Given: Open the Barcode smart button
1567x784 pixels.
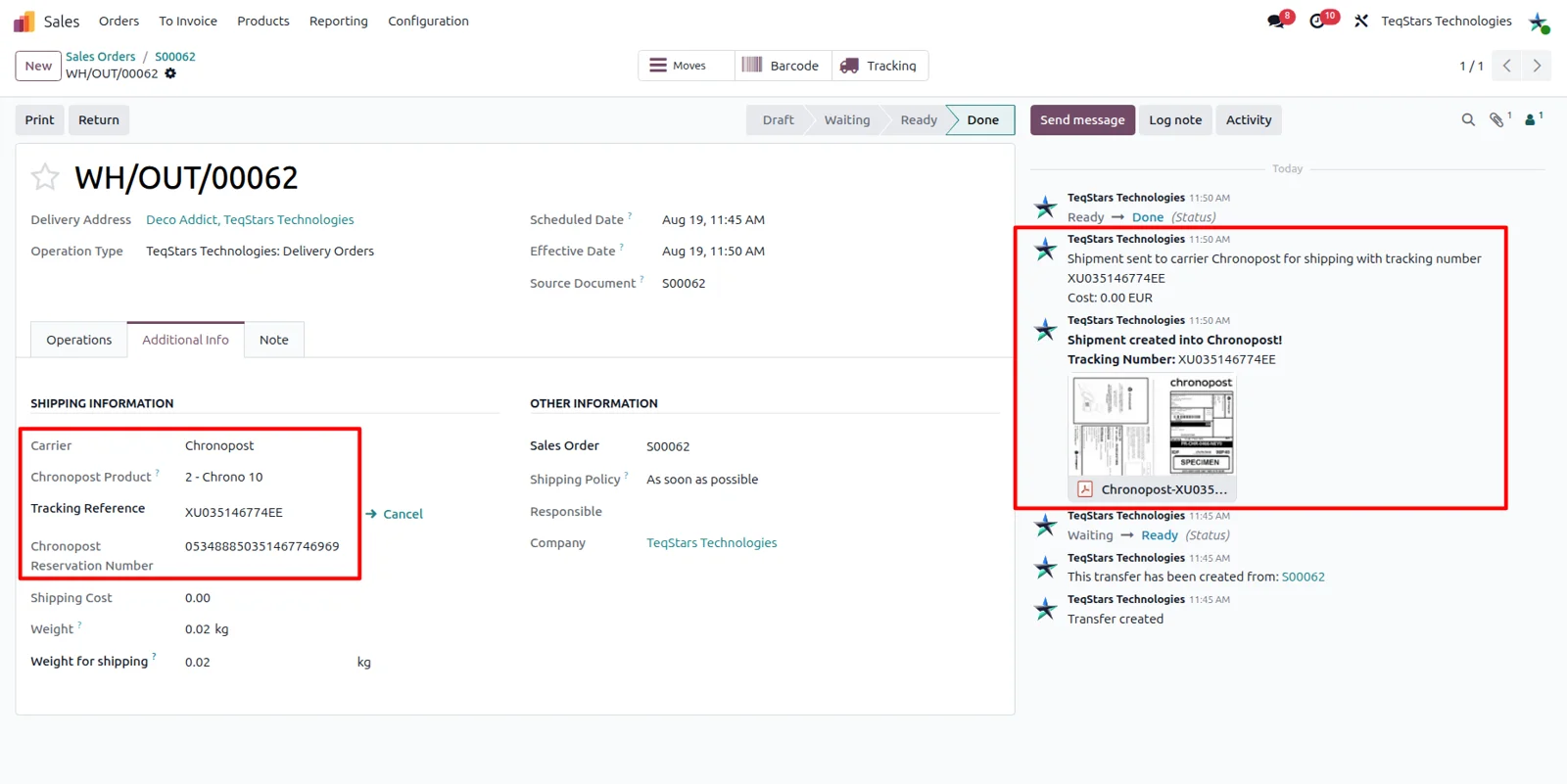Looking at the screenshot, I should (782, 66).
